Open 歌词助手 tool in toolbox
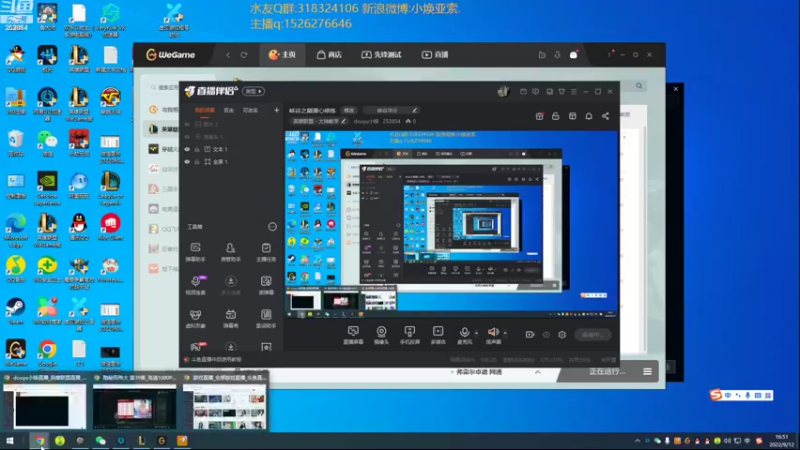 tap(266, 318)
